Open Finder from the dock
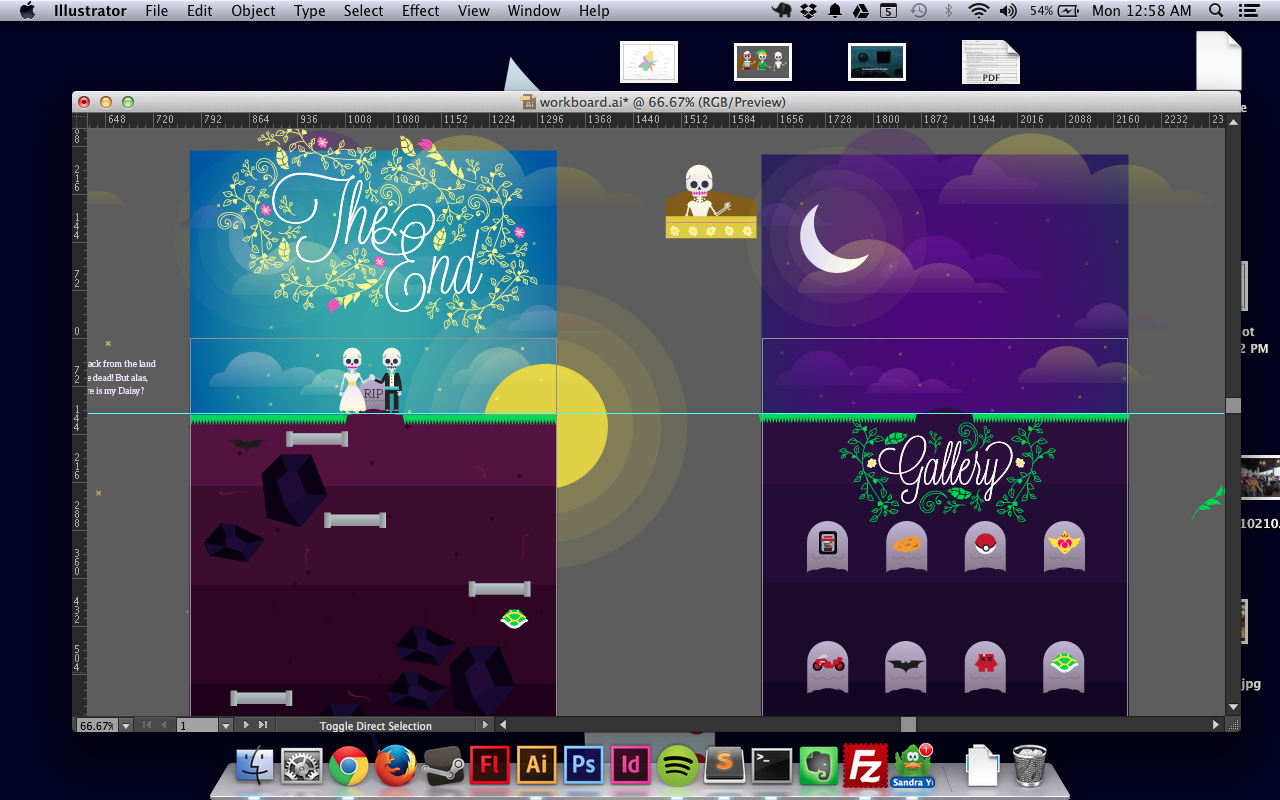This screenshot has width=1280, height=800. tap(255, 766)
